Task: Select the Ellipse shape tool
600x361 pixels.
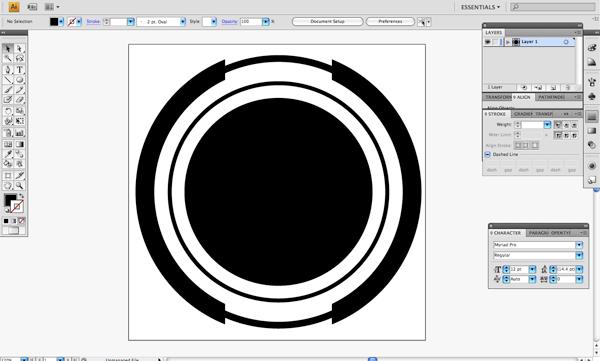Action: tap(20, 80)
